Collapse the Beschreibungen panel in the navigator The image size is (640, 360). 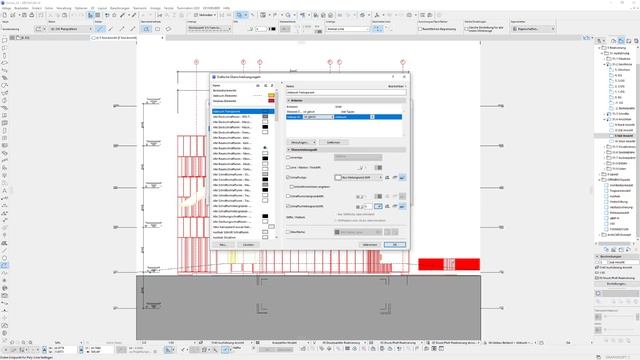pos(597,256)
